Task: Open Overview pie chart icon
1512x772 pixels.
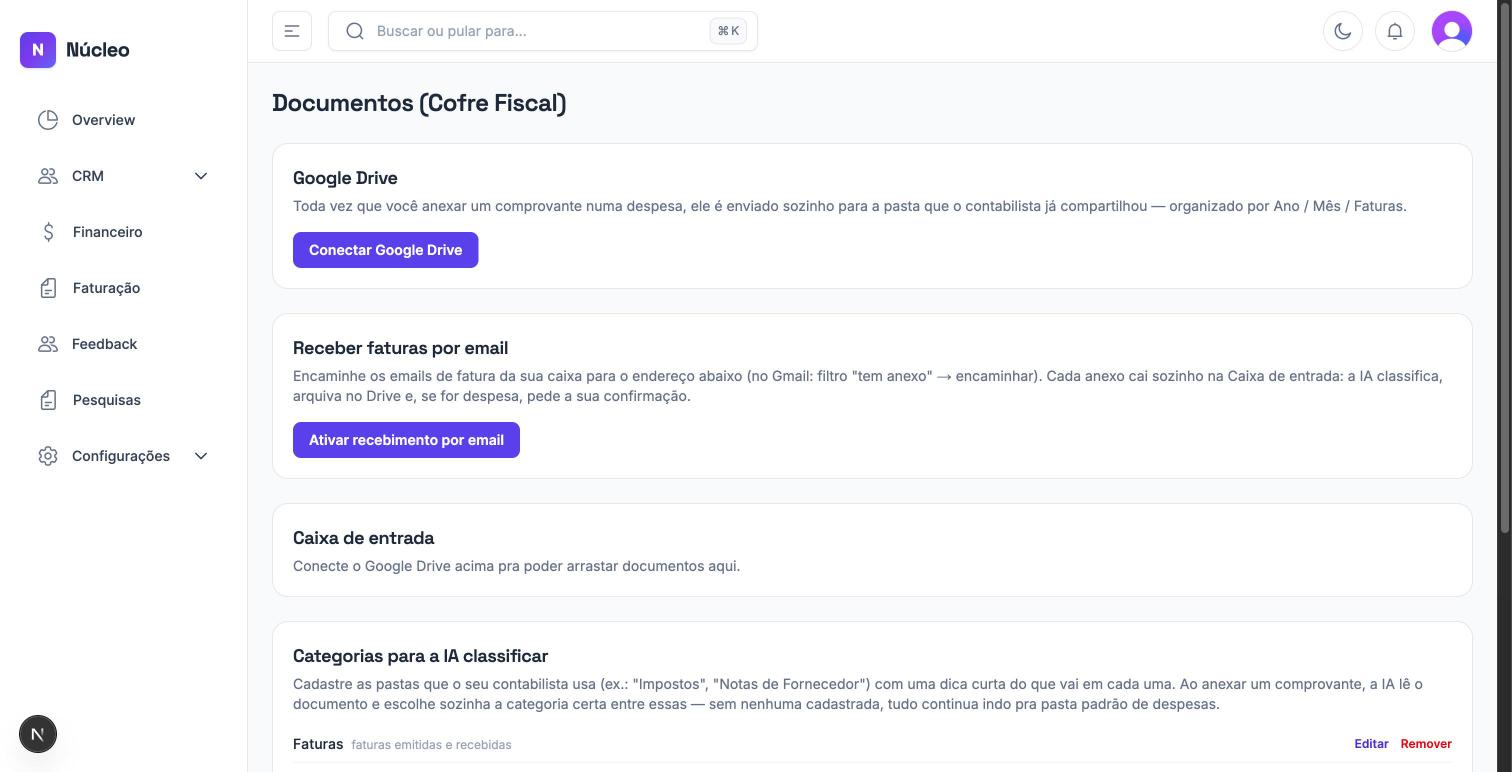Action: (48, 120)
